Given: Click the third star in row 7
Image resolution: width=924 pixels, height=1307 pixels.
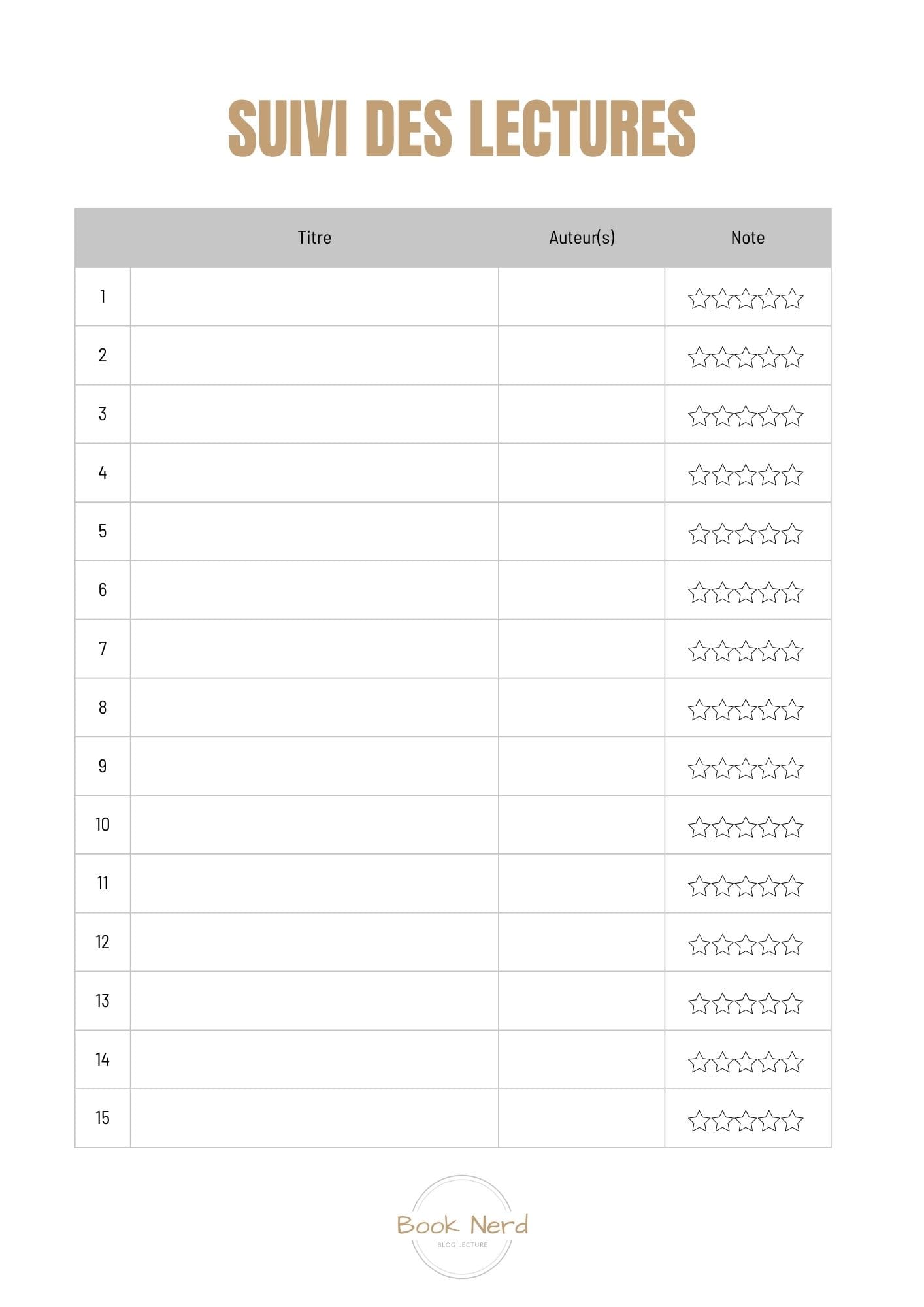Looking at the screenshot, I should coord(746,651).
